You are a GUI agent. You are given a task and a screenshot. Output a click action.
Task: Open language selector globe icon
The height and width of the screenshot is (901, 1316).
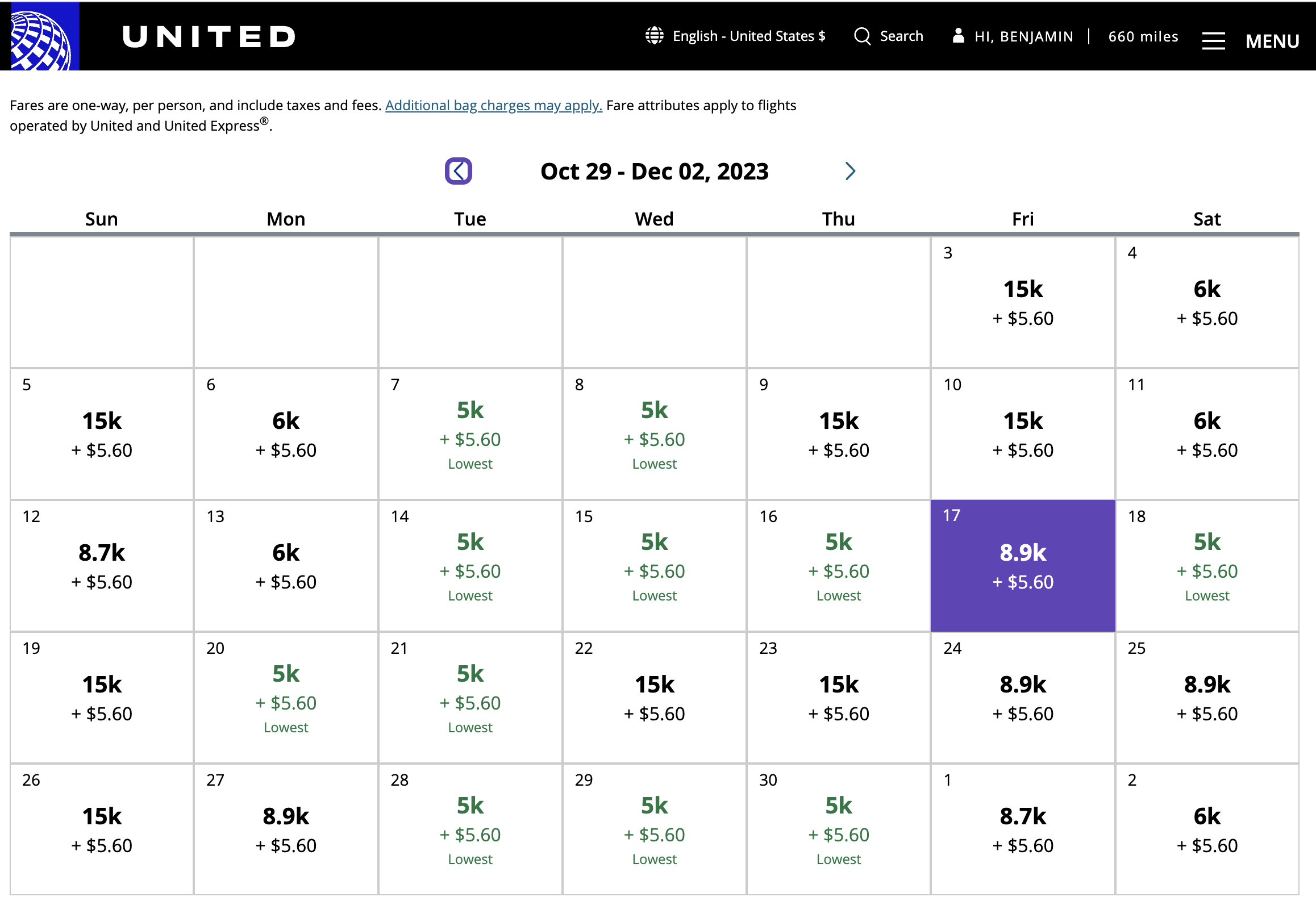655,36
